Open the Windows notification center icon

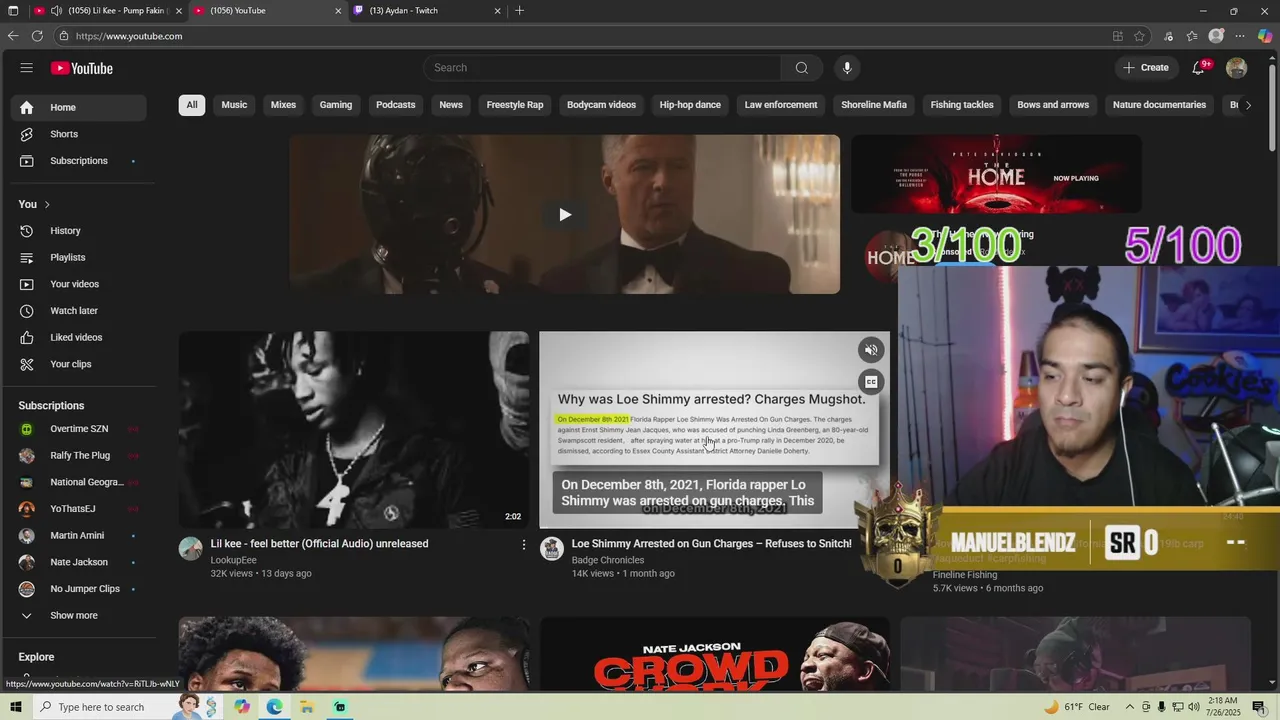tap(1259, 707)
